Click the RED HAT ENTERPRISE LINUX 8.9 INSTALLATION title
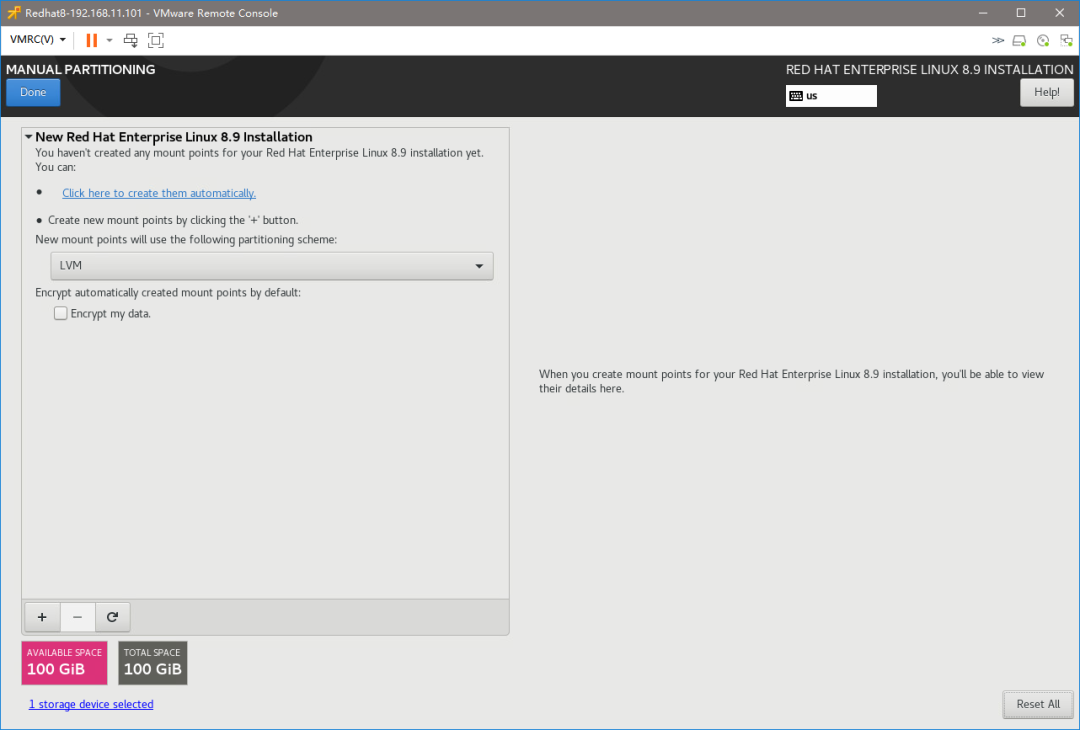 (x=929, y=70)
